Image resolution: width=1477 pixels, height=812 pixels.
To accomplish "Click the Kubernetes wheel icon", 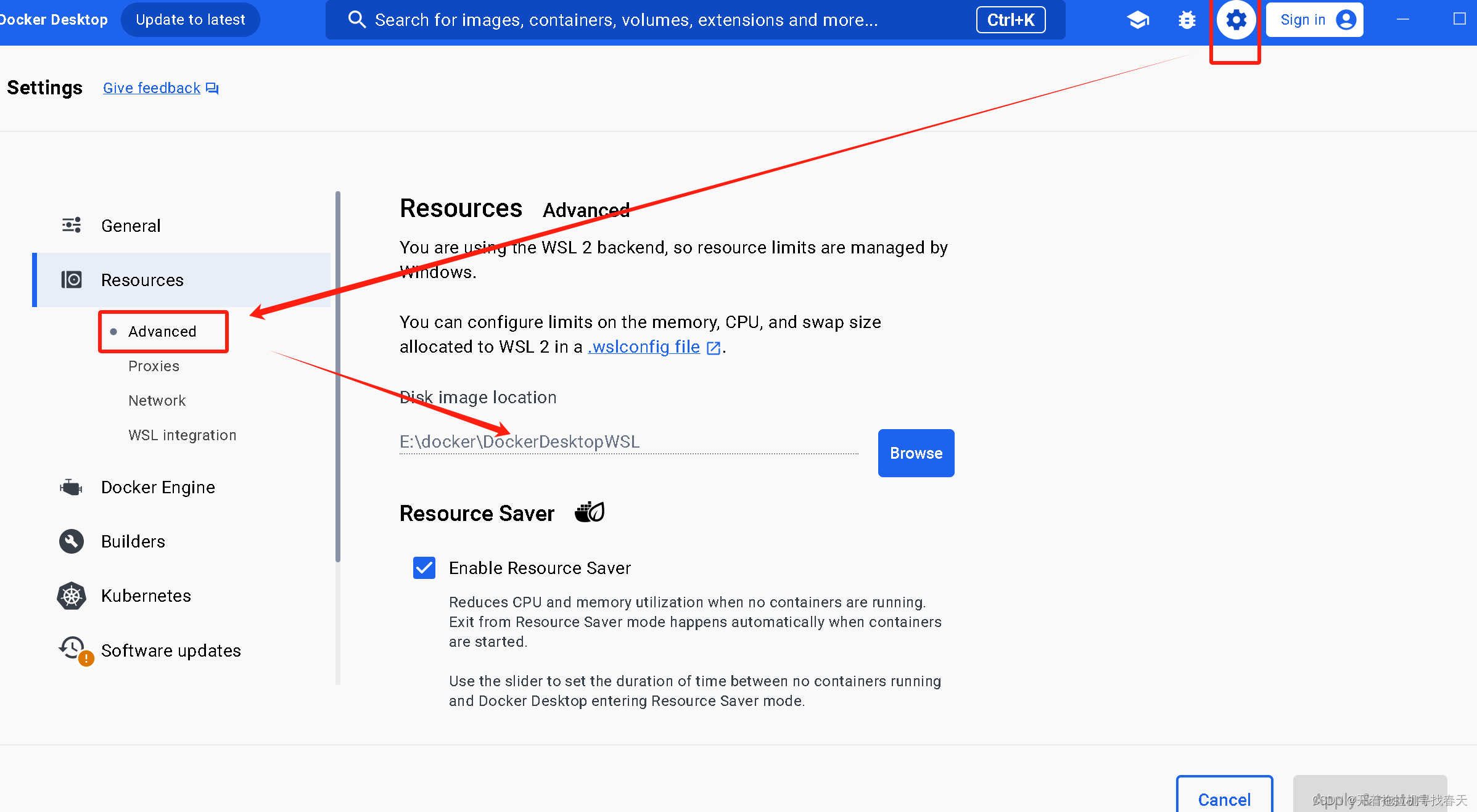I will 72,596.
